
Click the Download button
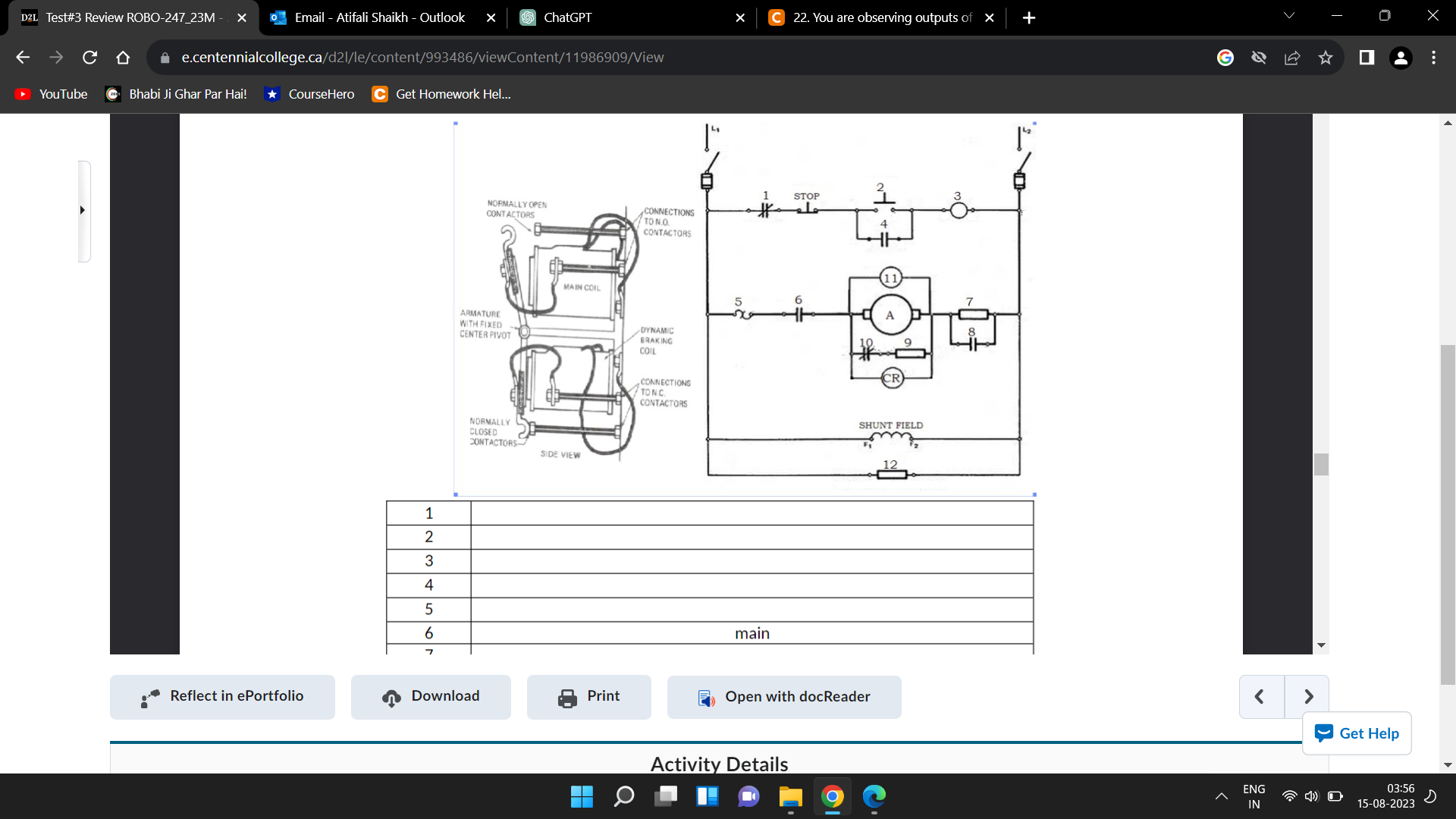point(430,696)
